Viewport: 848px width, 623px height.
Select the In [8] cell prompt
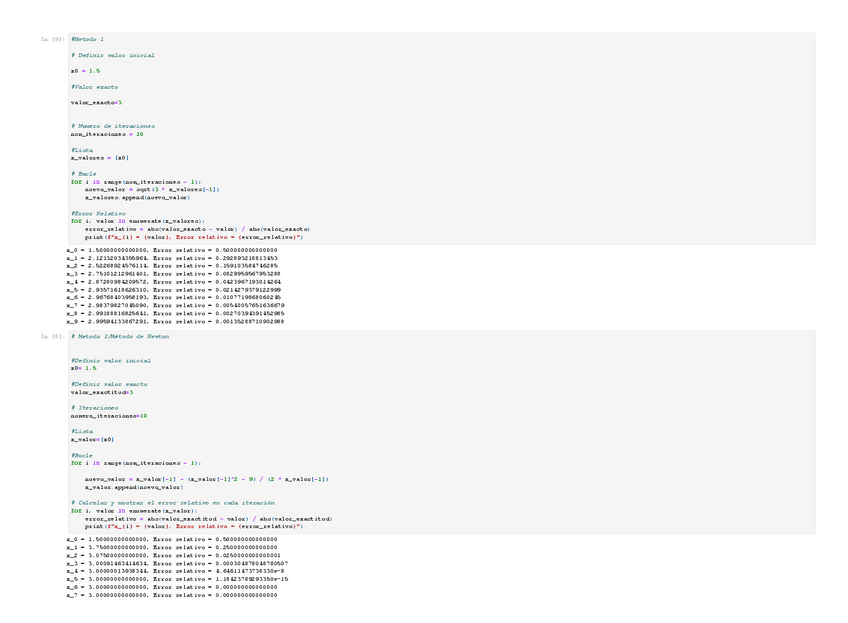coord(53,336)
